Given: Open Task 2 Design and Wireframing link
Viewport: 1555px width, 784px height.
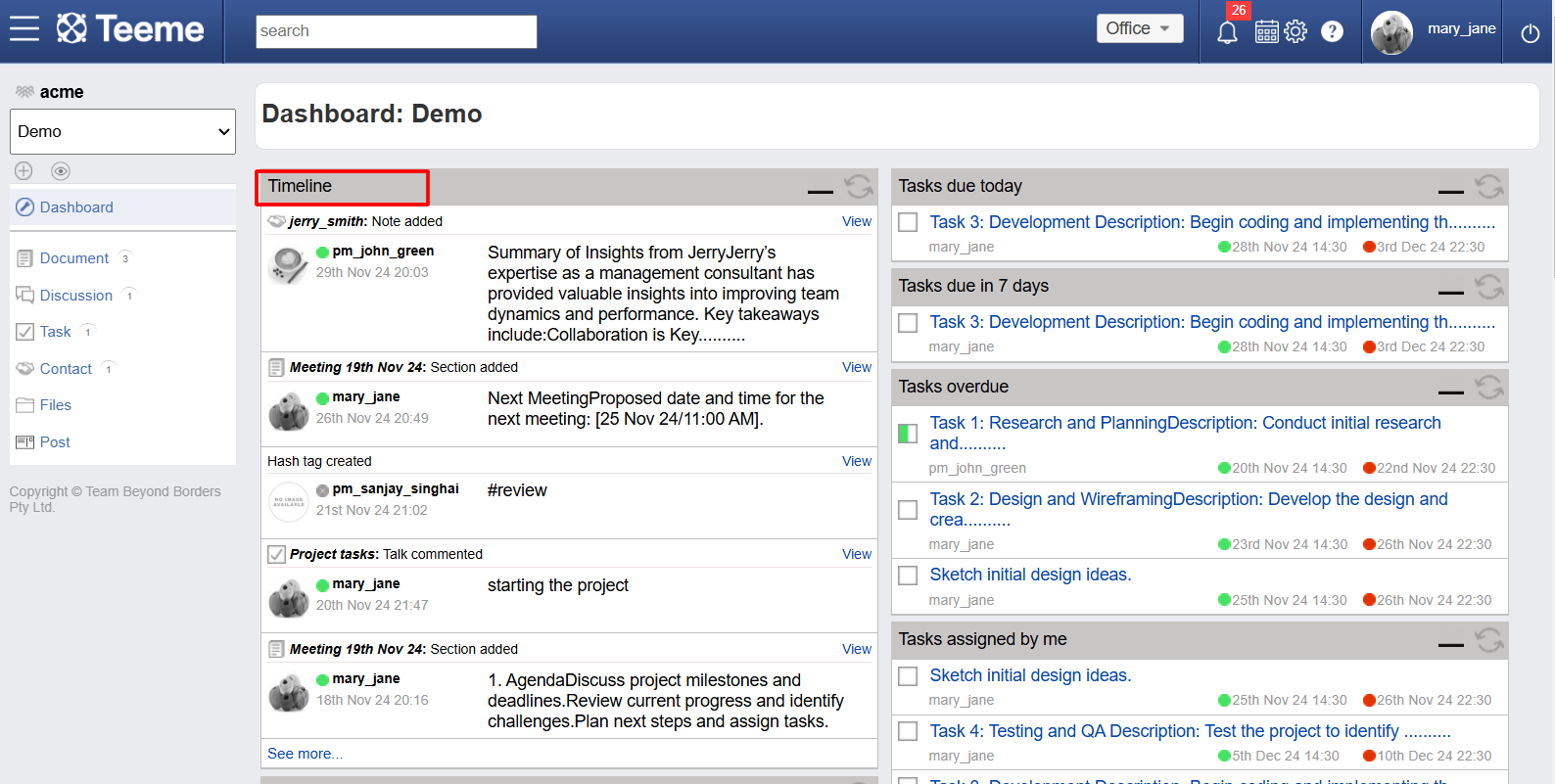Looking at the screenshot, I should 1188,509.
